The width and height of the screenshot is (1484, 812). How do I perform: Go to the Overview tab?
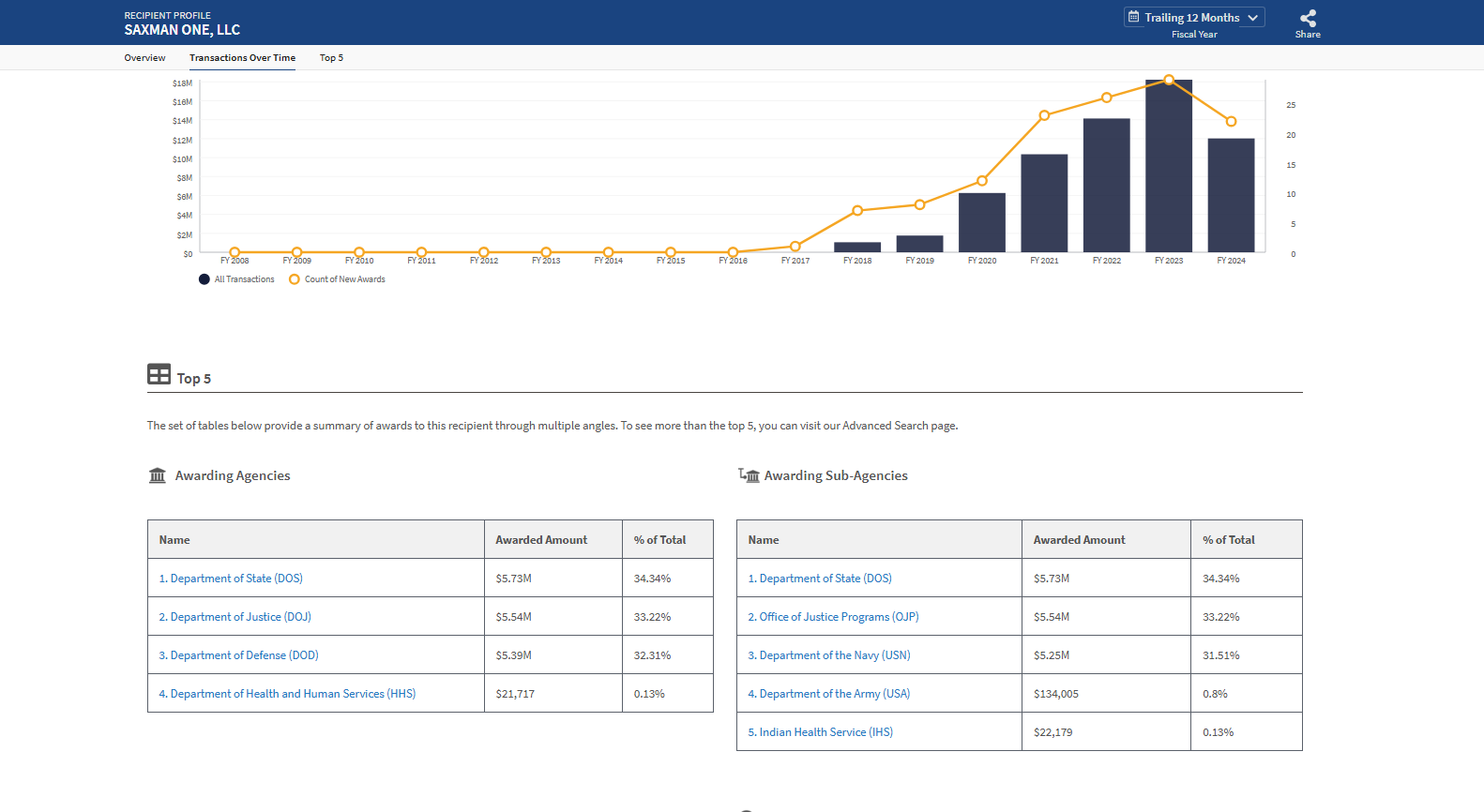pos(144,58)
